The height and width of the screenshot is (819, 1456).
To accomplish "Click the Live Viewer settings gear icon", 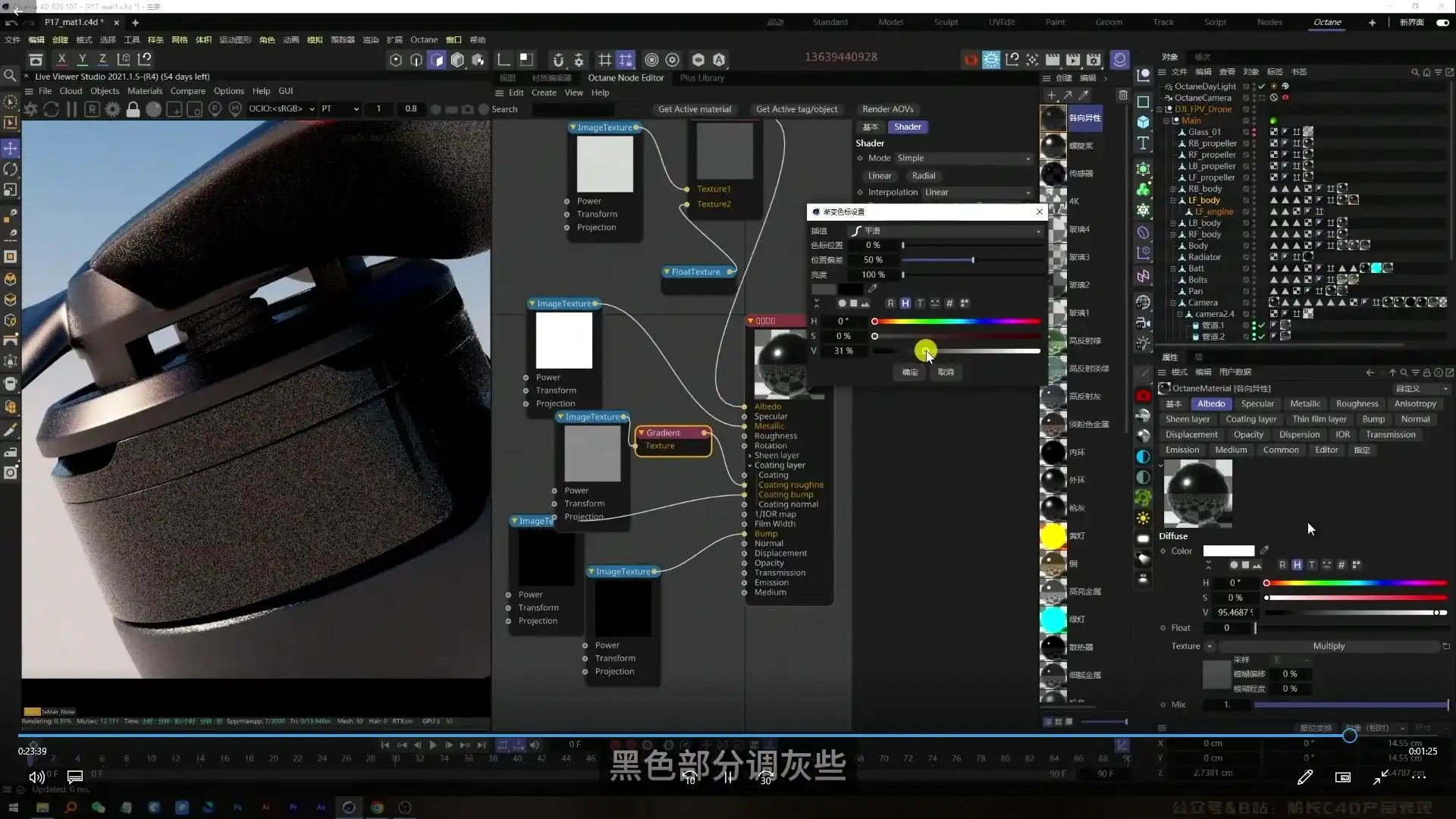I will (x=112, y=109).
